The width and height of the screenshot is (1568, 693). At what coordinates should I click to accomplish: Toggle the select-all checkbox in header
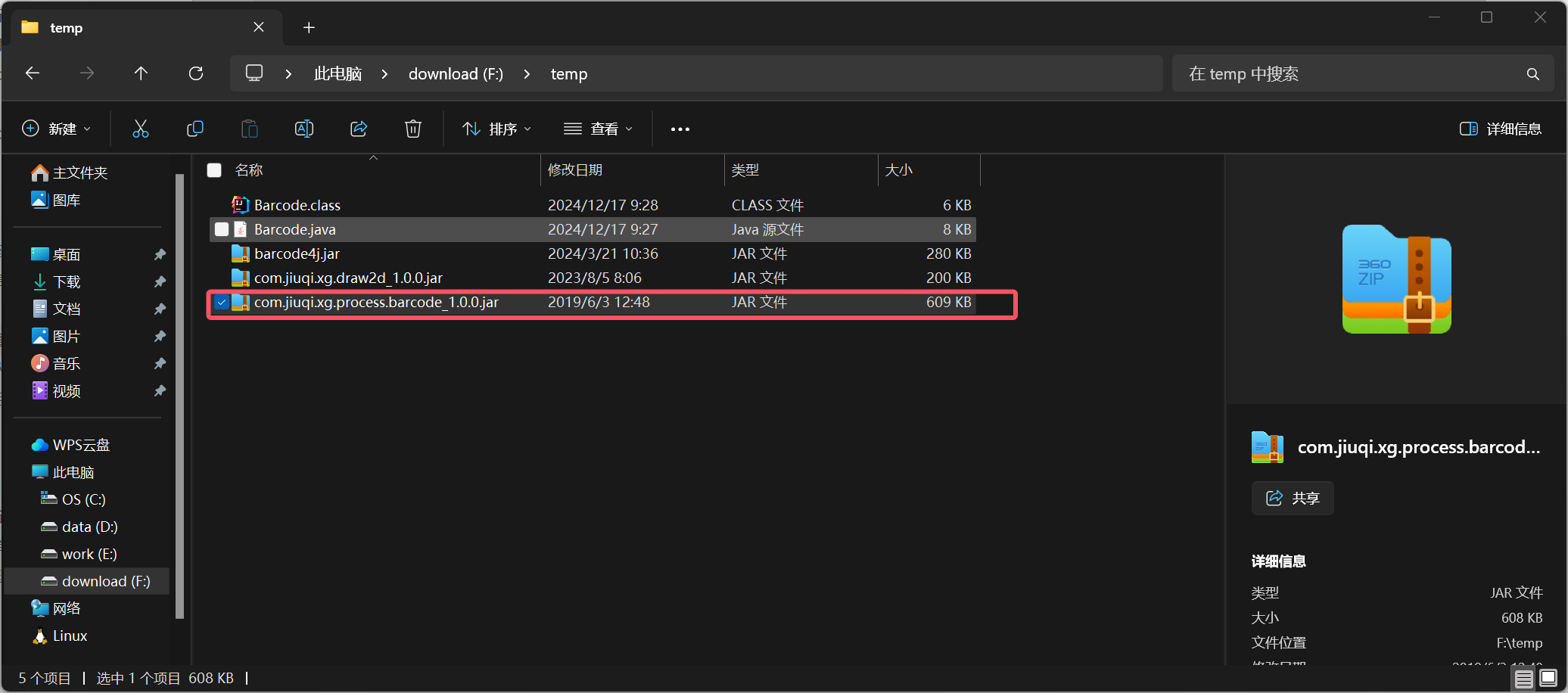coord(214,170)
